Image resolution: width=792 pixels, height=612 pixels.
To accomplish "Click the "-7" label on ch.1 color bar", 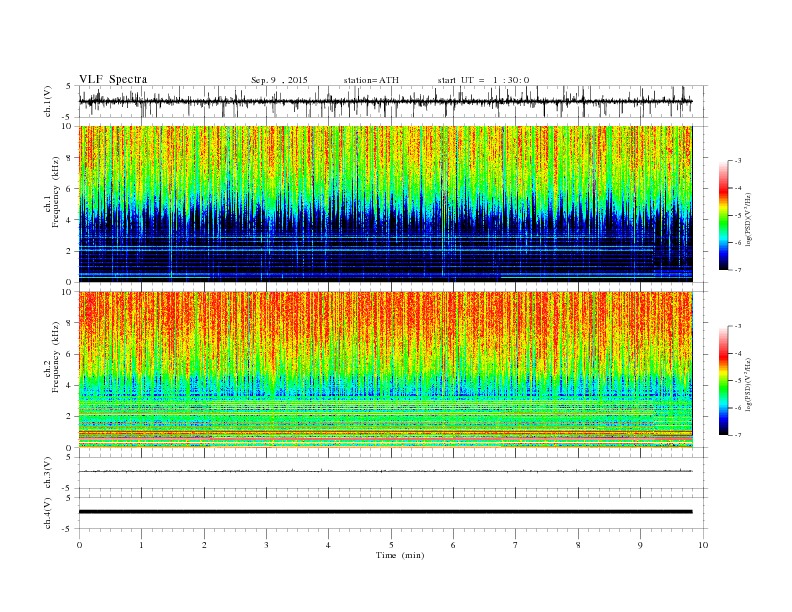I will point(737,270).
